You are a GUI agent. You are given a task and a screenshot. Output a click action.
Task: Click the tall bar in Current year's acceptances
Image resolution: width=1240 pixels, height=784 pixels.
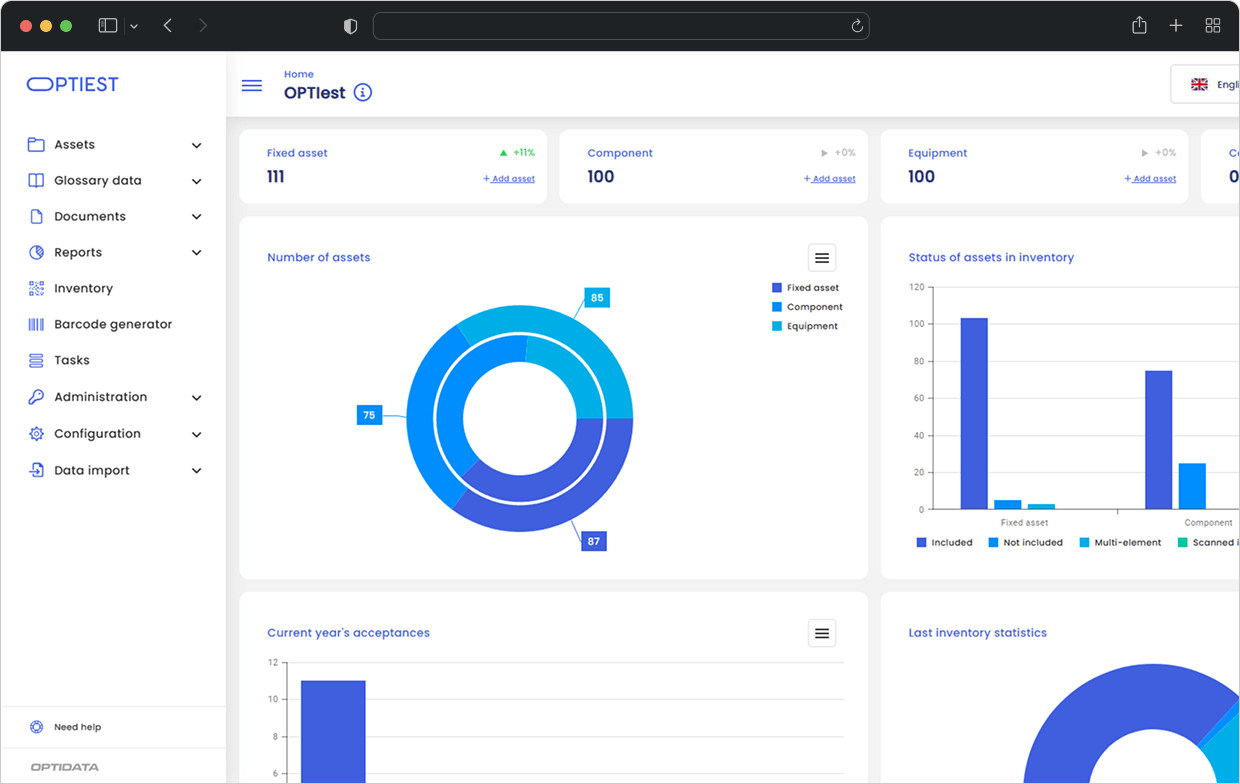pos(333,732)
